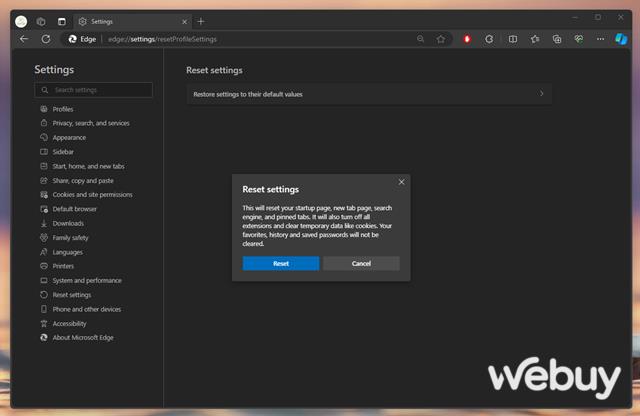Click the Search settings field
640x416 pixels.
pyautogui.click(x=94, y=90)
